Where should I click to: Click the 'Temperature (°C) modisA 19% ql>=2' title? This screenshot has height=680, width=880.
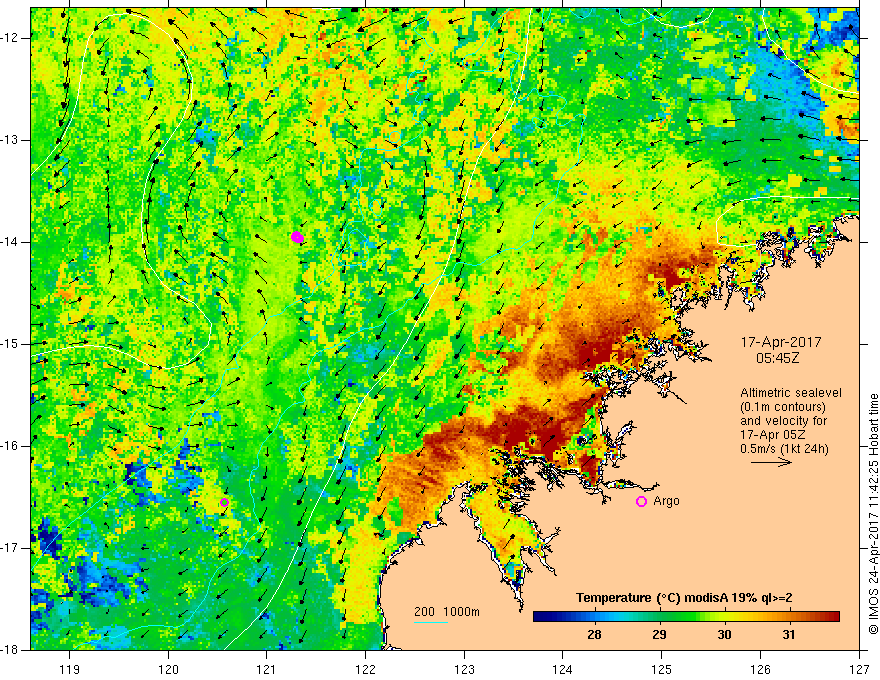[684, 598]
